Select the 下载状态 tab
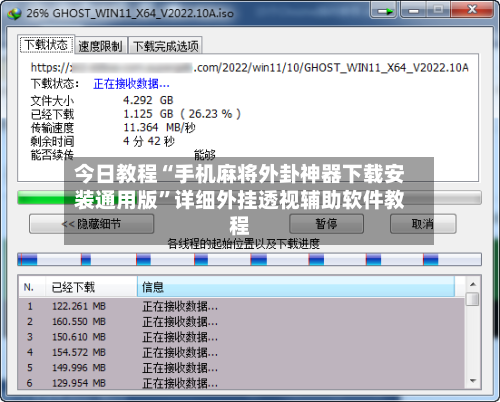The image size is (500, 402). [x=46, y=44]
